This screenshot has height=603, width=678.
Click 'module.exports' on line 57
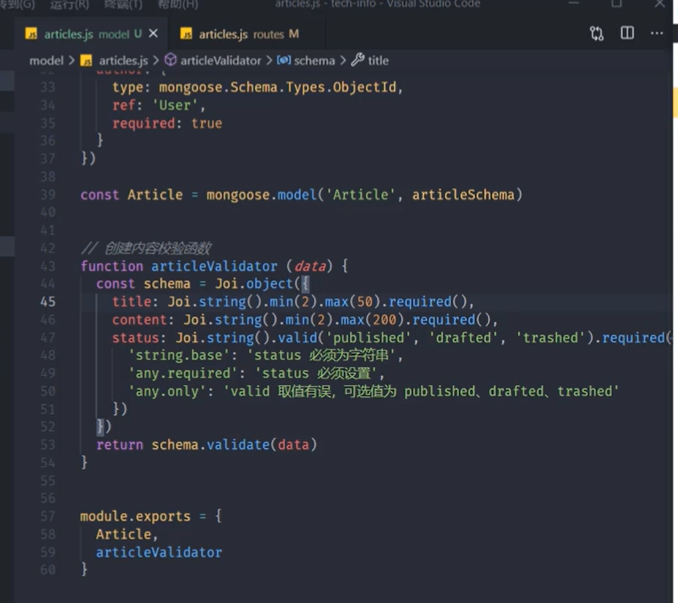point(135,516)
